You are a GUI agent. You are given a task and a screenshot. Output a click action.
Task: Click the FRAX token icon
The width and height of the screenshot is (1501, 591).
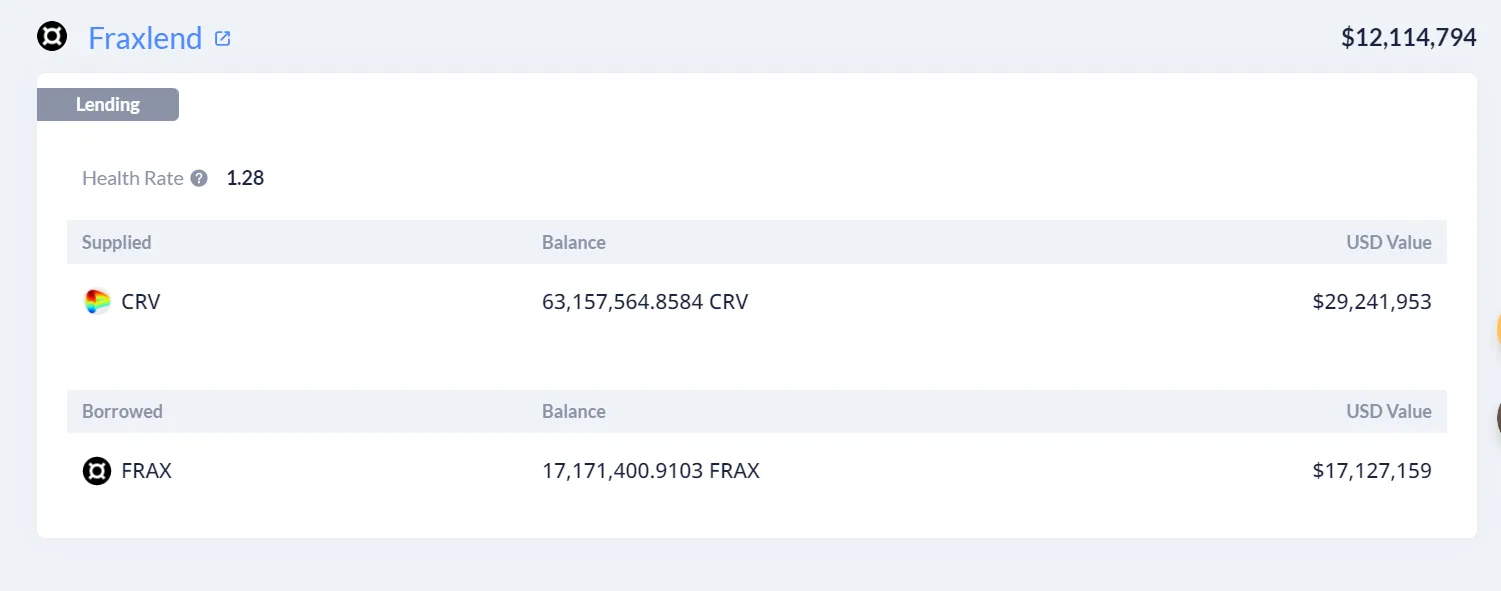97,471
